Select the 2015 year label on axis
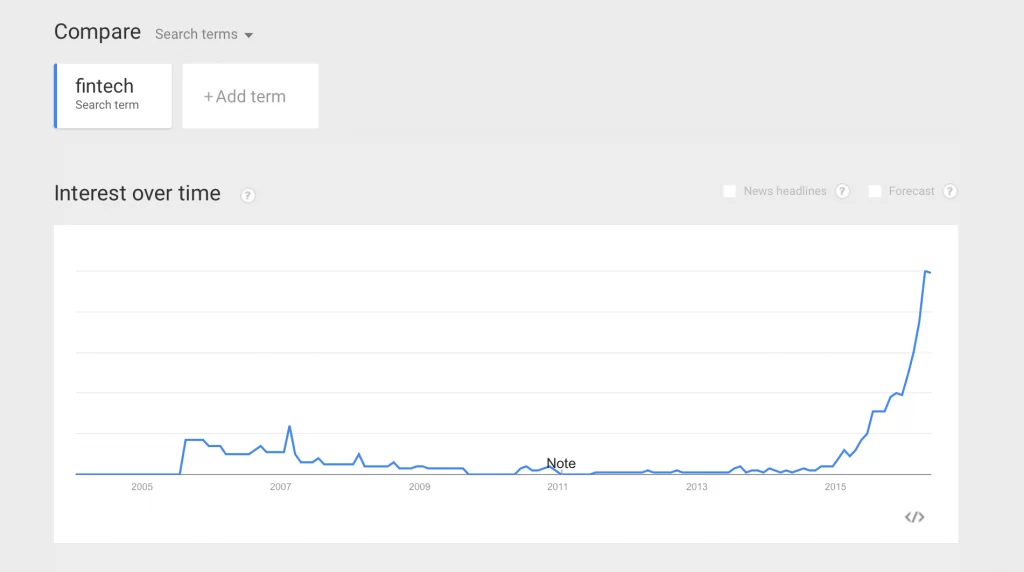 click(x=834, y=487)
